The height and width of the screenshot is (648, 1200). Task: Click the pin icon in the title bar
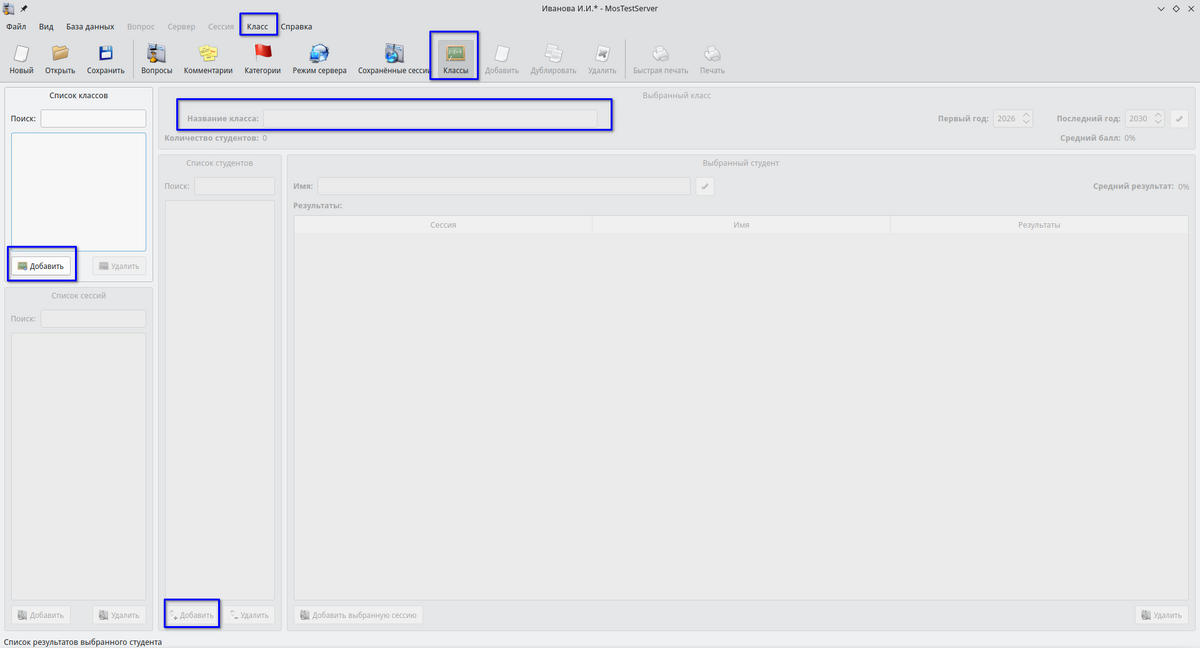pos(24,8)
